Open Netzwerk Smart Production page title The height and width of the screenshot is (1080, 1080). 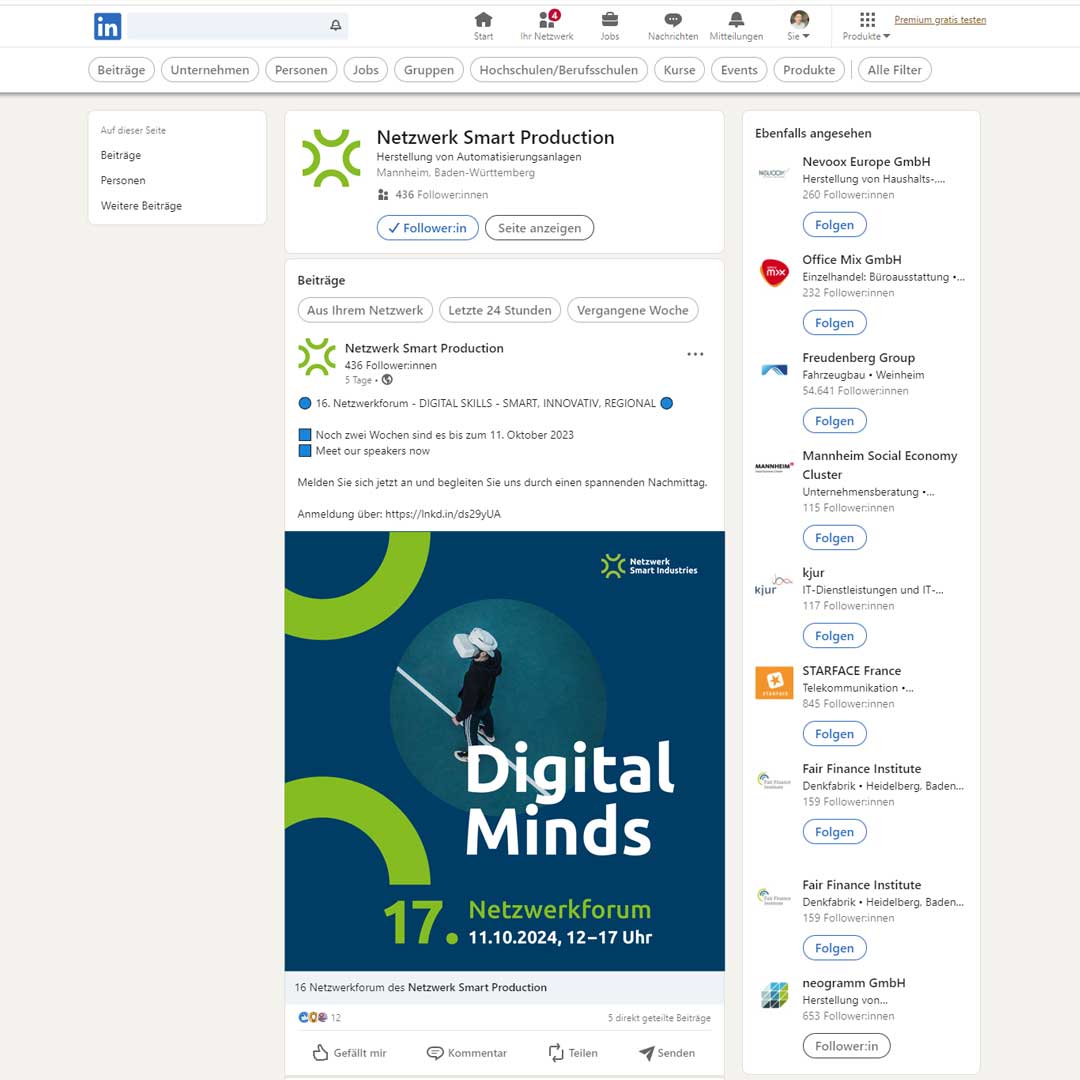click(x=495, y=137)
